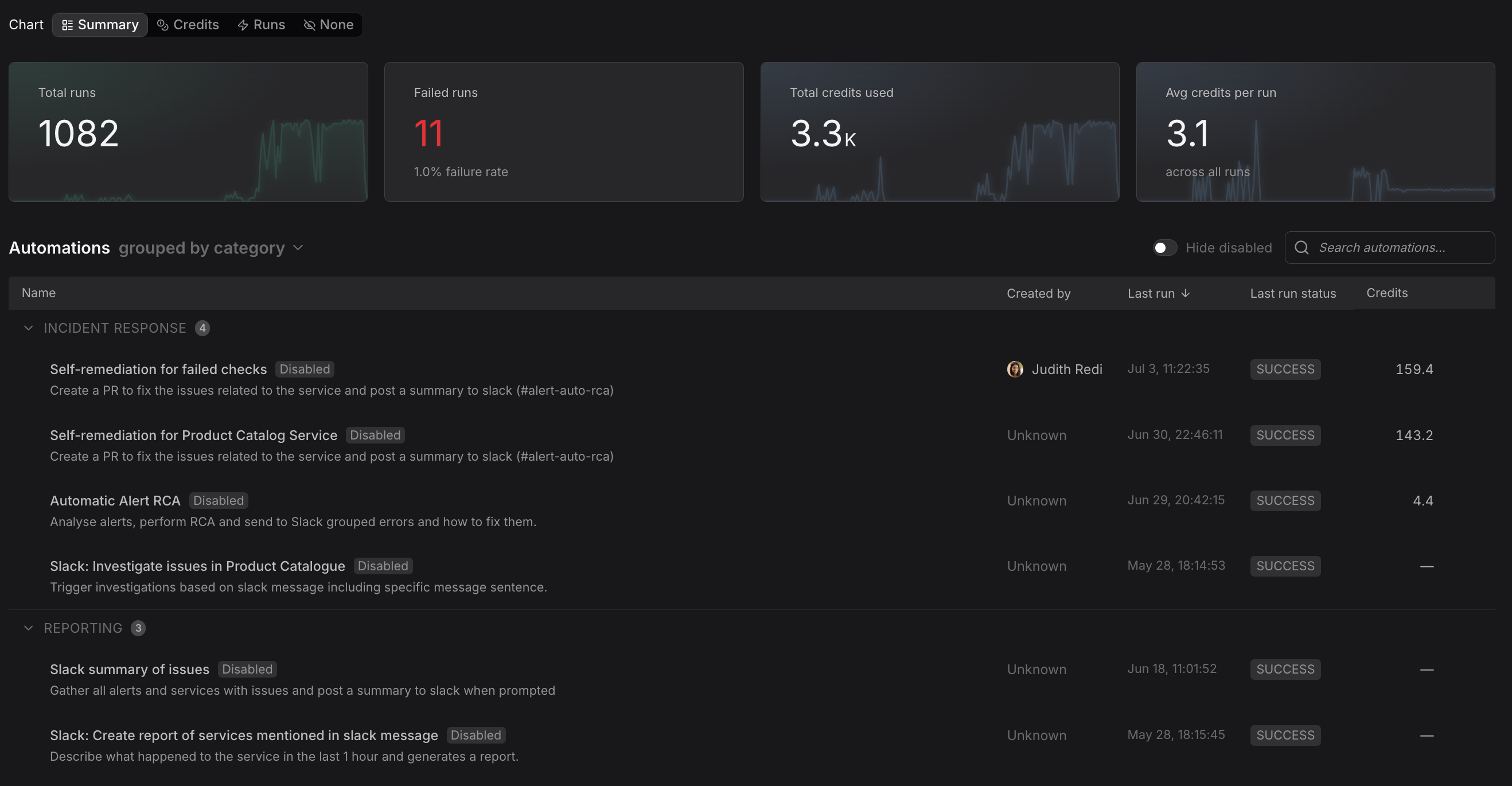Toggle the Hide disabled switch
The height and width of the screenshot is (786, 1512).
[x=1164, y=248]
